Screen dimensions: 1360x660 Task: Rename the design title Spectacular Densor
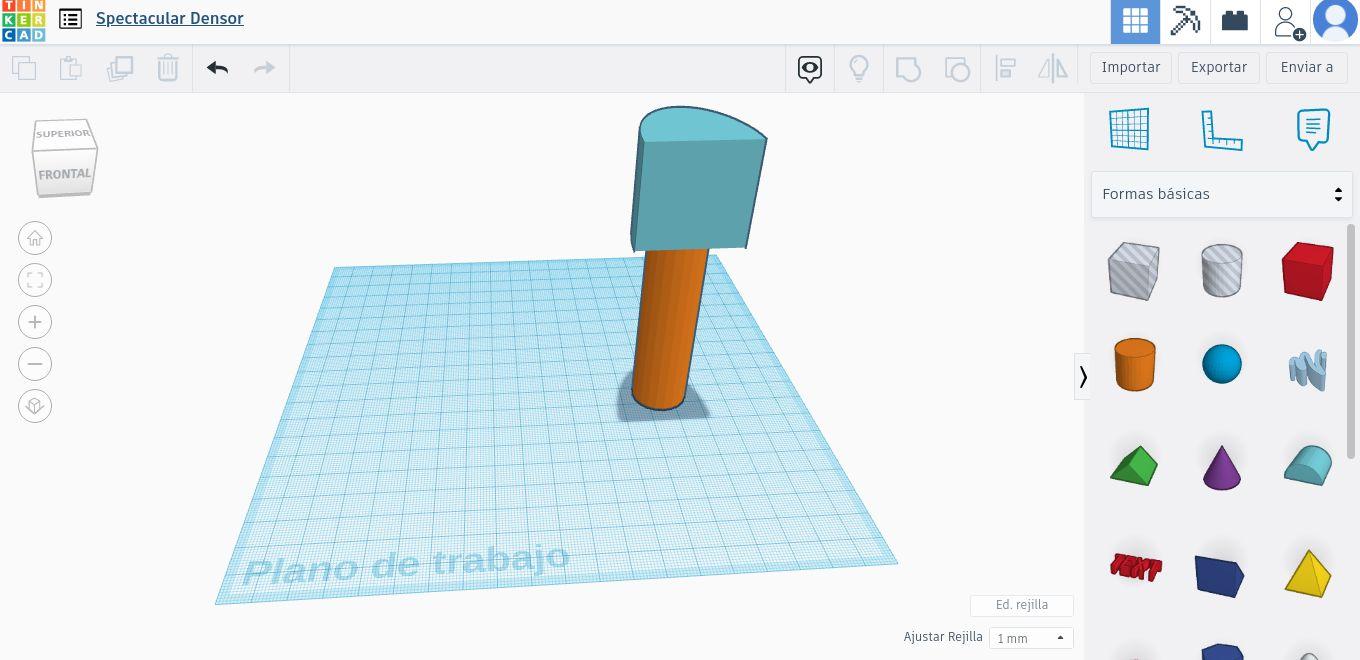pos(170,18)
